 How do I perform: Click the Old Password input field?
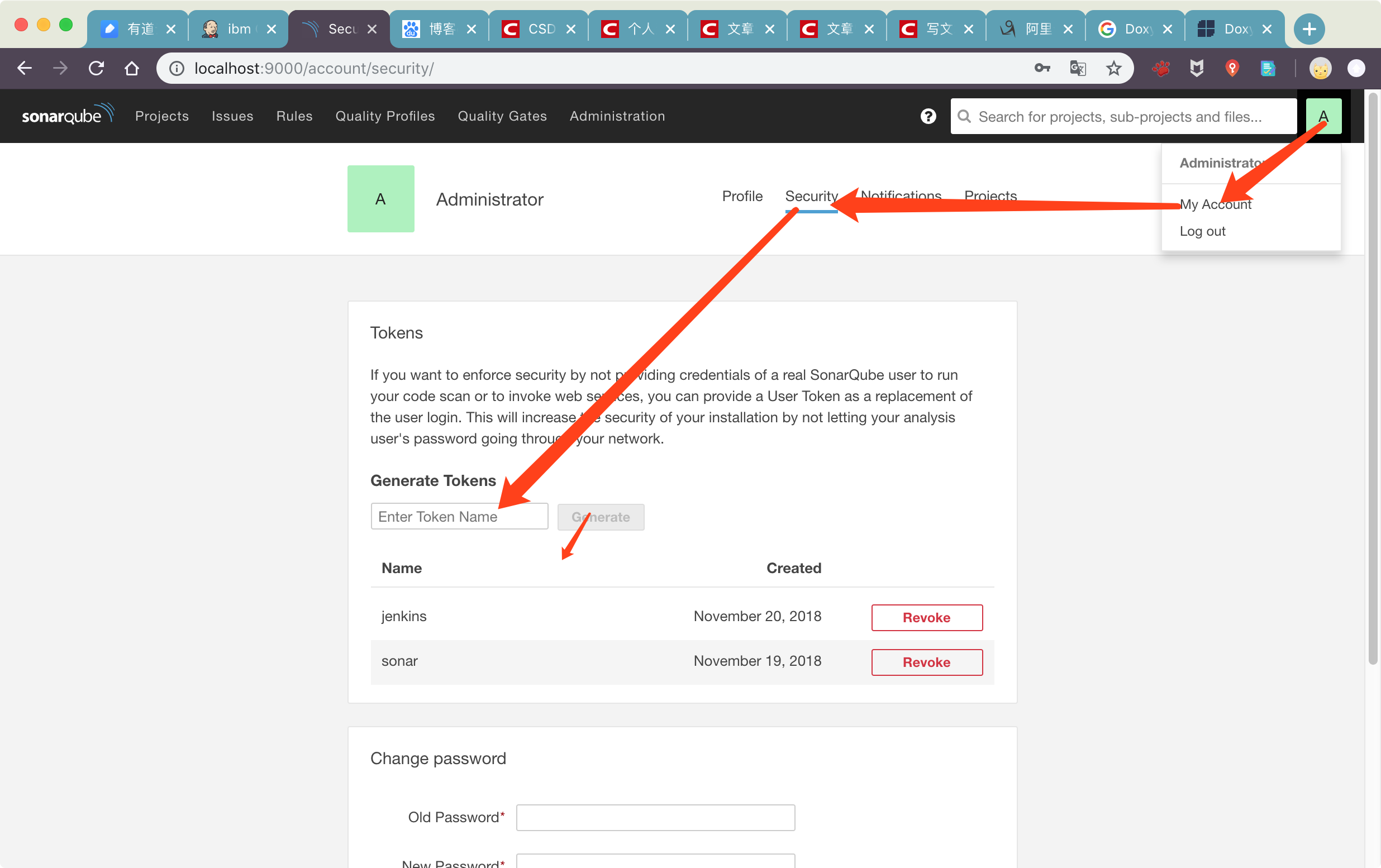coord(655,817)
